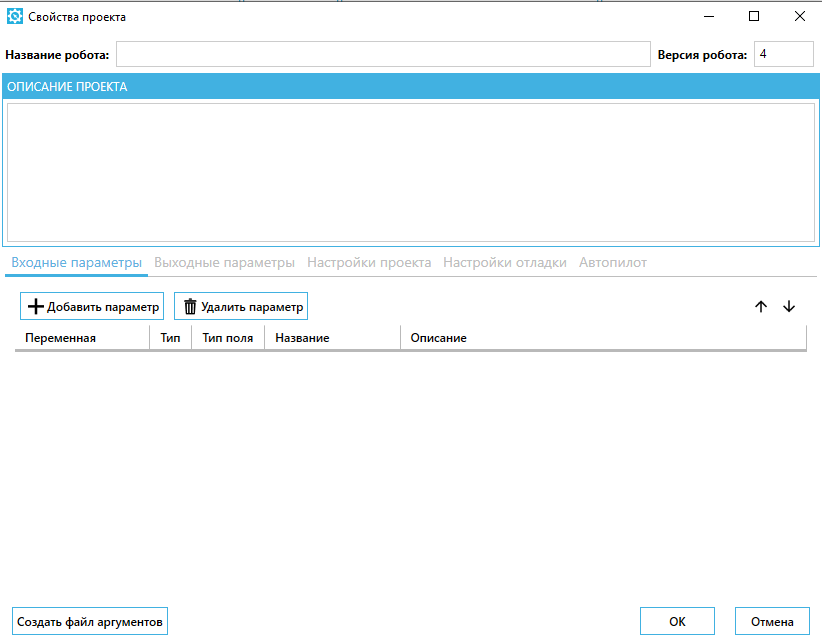Click inside the Описание проекта text area
Image resolution: width=822 pixels, height=643 pixels.
click(410, 172)
